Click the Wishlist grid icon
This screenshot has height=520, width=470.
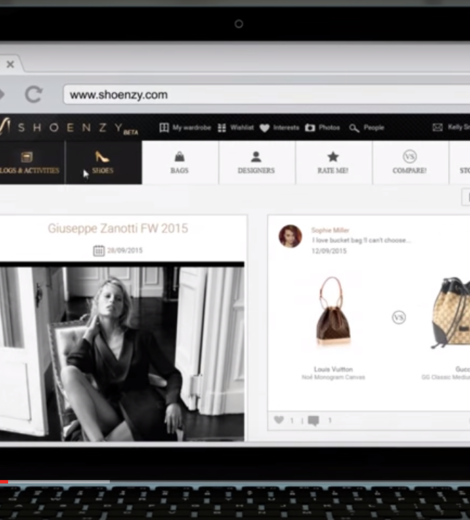pos(222,128)
